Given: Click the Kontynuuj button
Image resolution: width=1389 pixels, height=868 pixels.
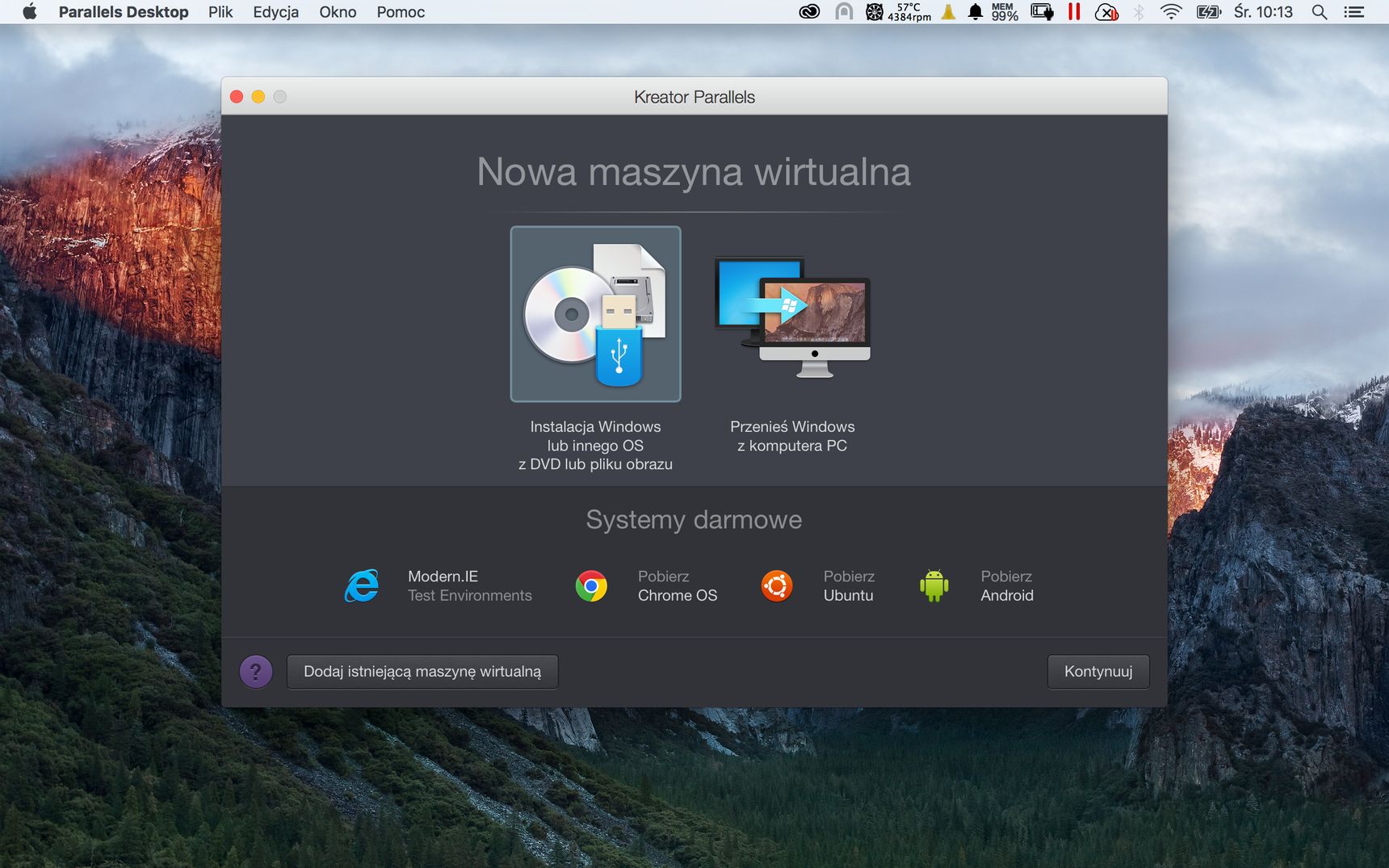Looking at the screenshot, I should (1098, 672).
